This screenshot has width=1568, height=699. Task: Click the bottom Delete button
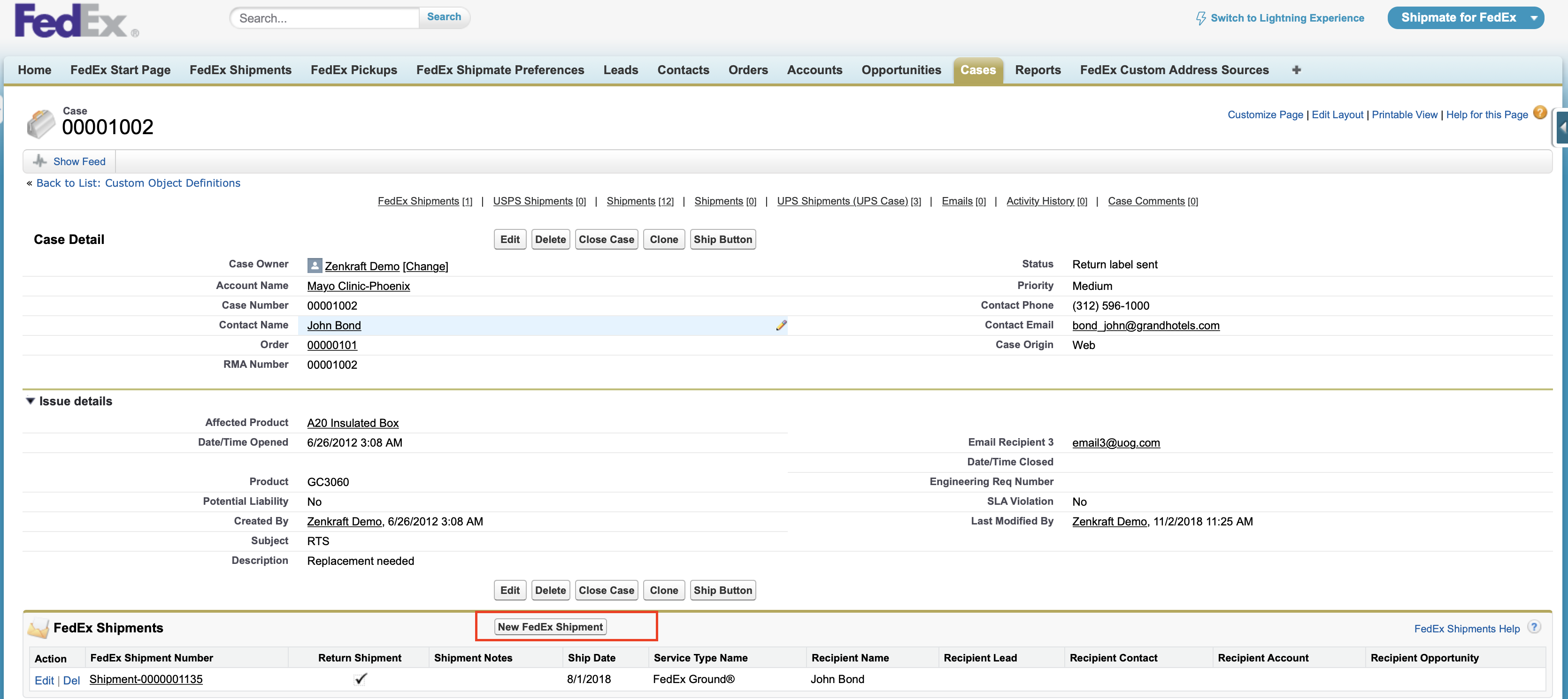tap(550, 590)
